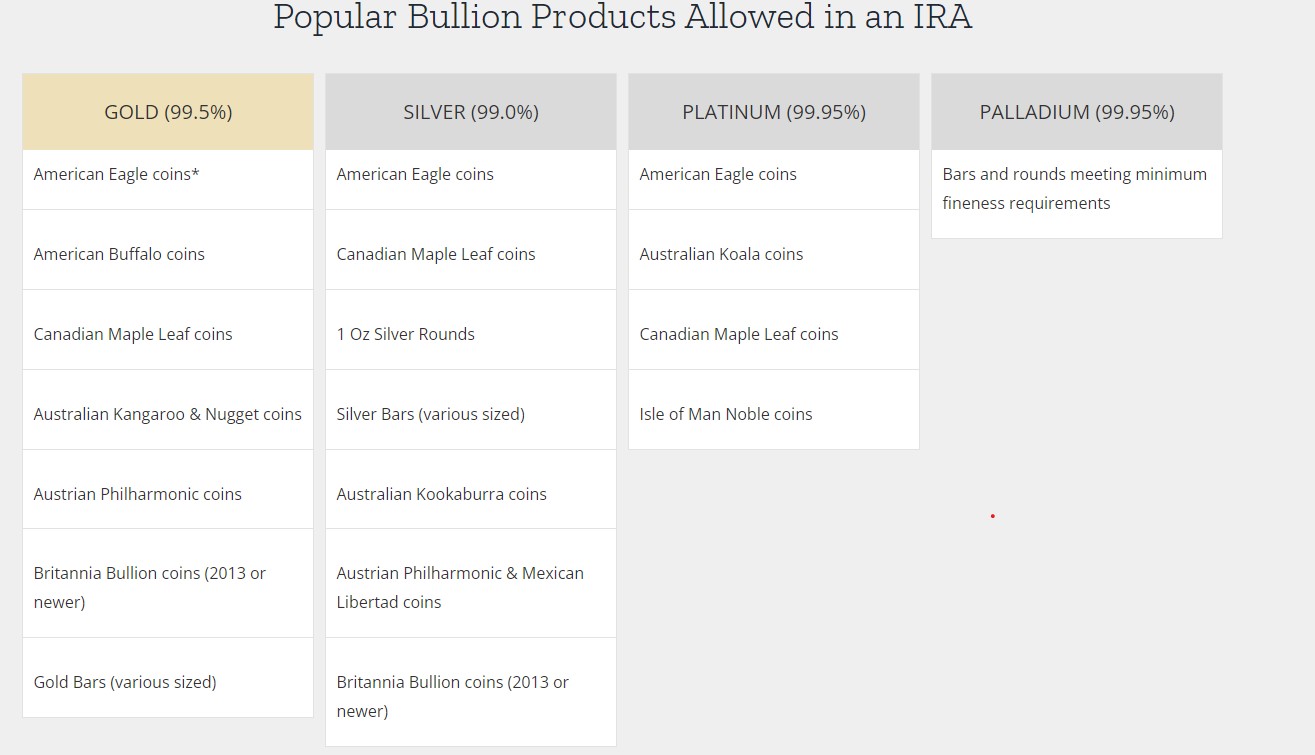Image resolution: width=1315 pixels, height=755 pixels.
Task: Click 'Isle of Man Noble coins' row
Action: click(x=774, y=410)
